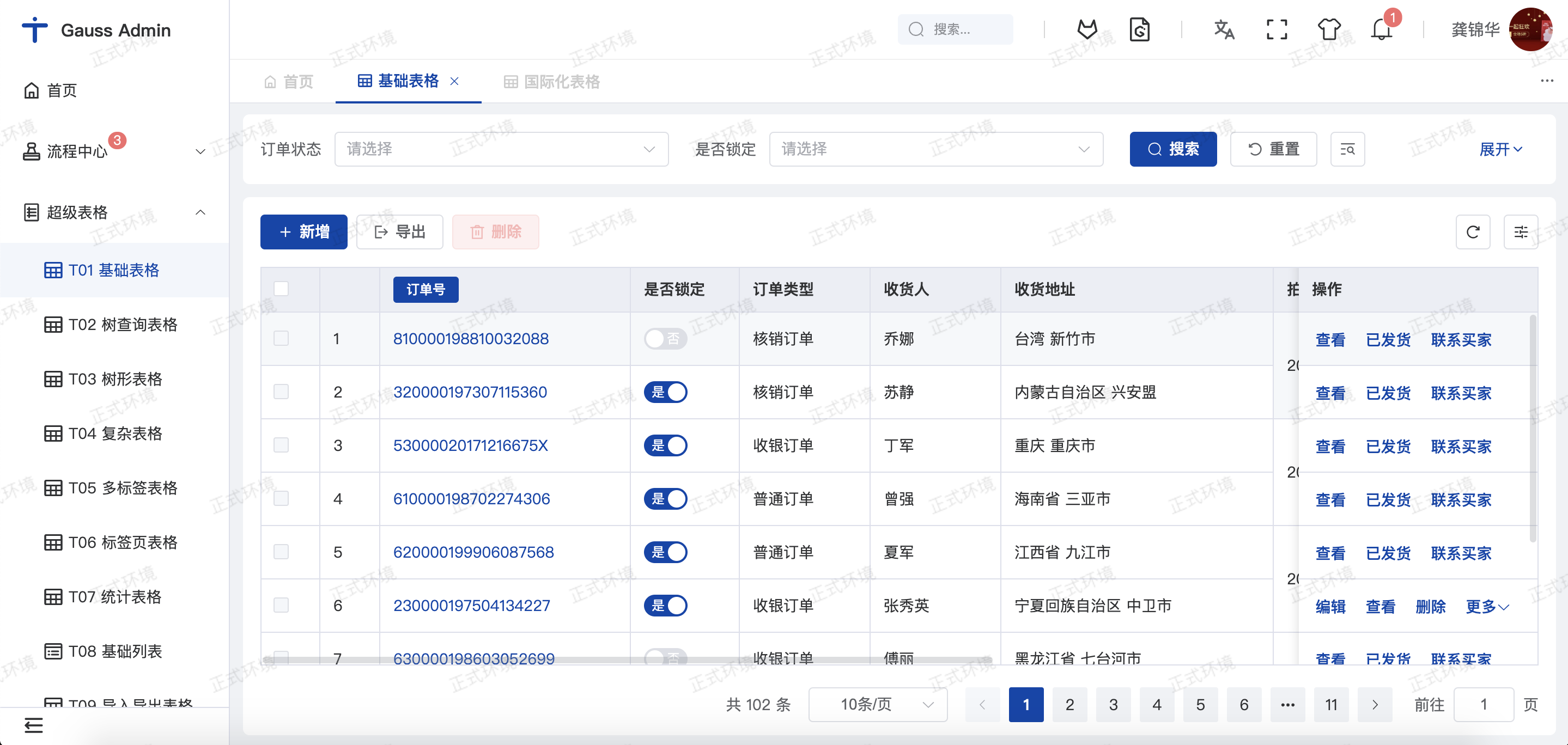Open theme settings shirt icon
The image size is (1568, 745).
[x=1329, y=29]
